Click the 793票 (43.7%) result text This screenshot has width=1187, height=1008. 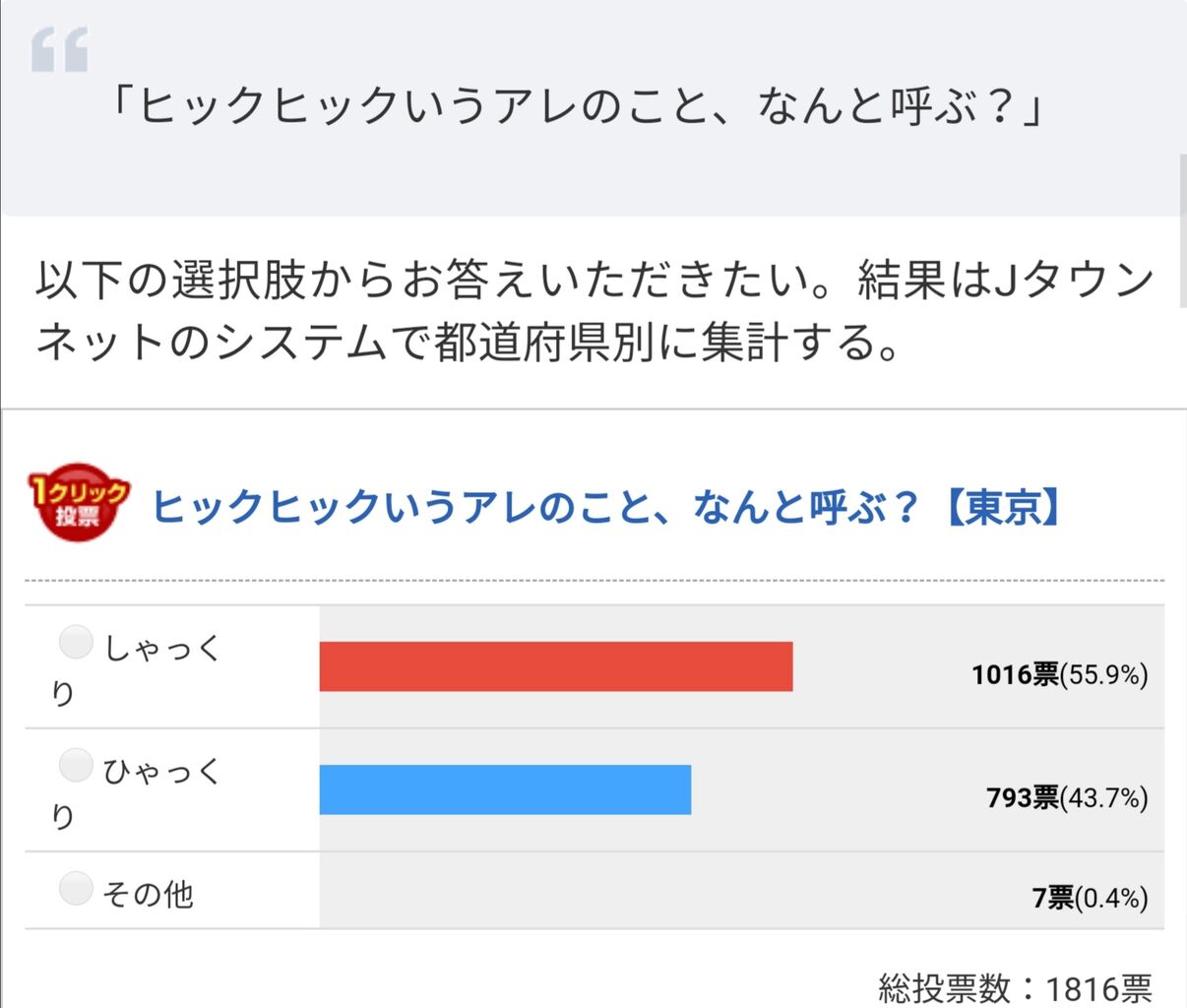pyautogui.click(x=1067, y=797)
